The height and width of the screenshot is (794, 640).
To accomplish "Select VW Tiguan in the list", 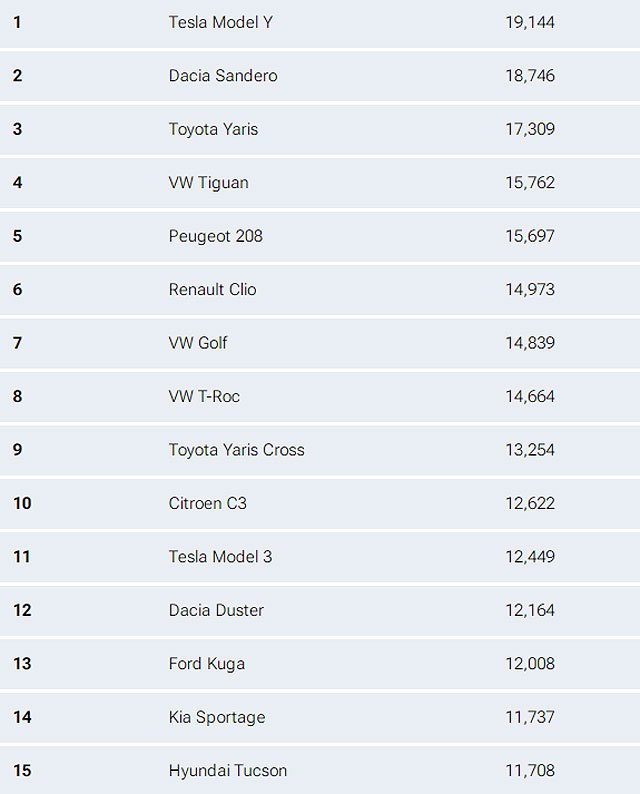I will tap(208, 183).
